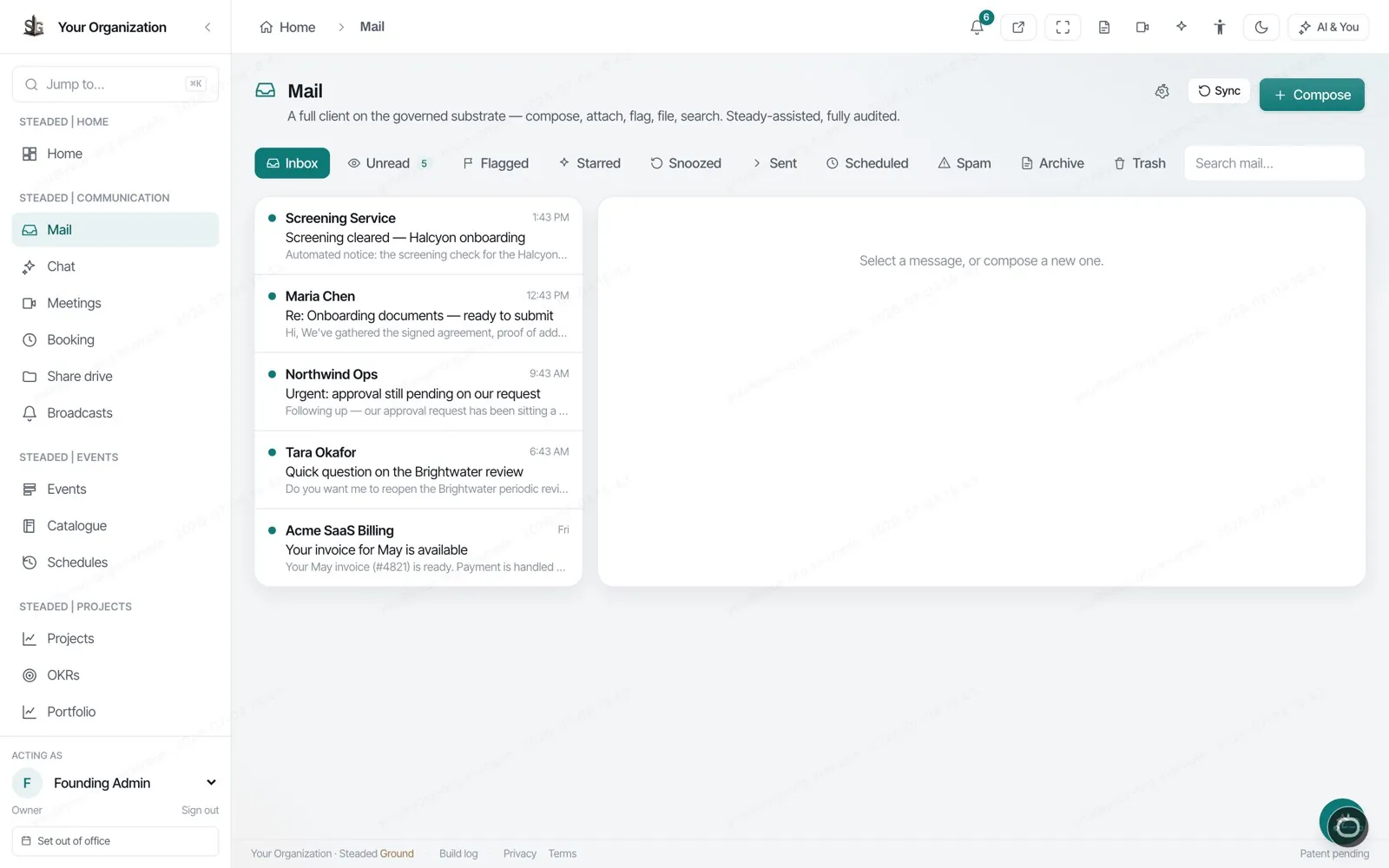
Task: Select the Unread tab
Action: pos(388,163)
